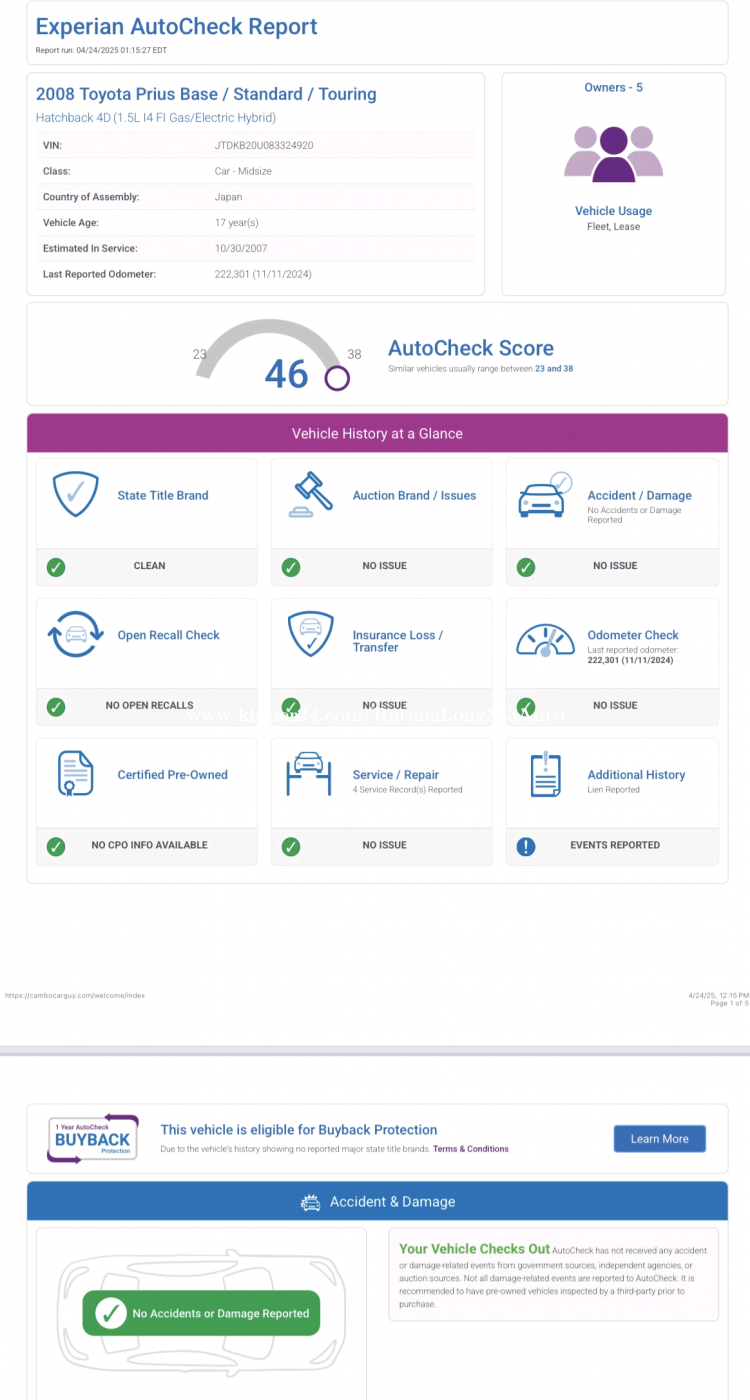Click the EVENTS REPORTED status label
Screen dimensions: 750x1400
tap(615, 845)
